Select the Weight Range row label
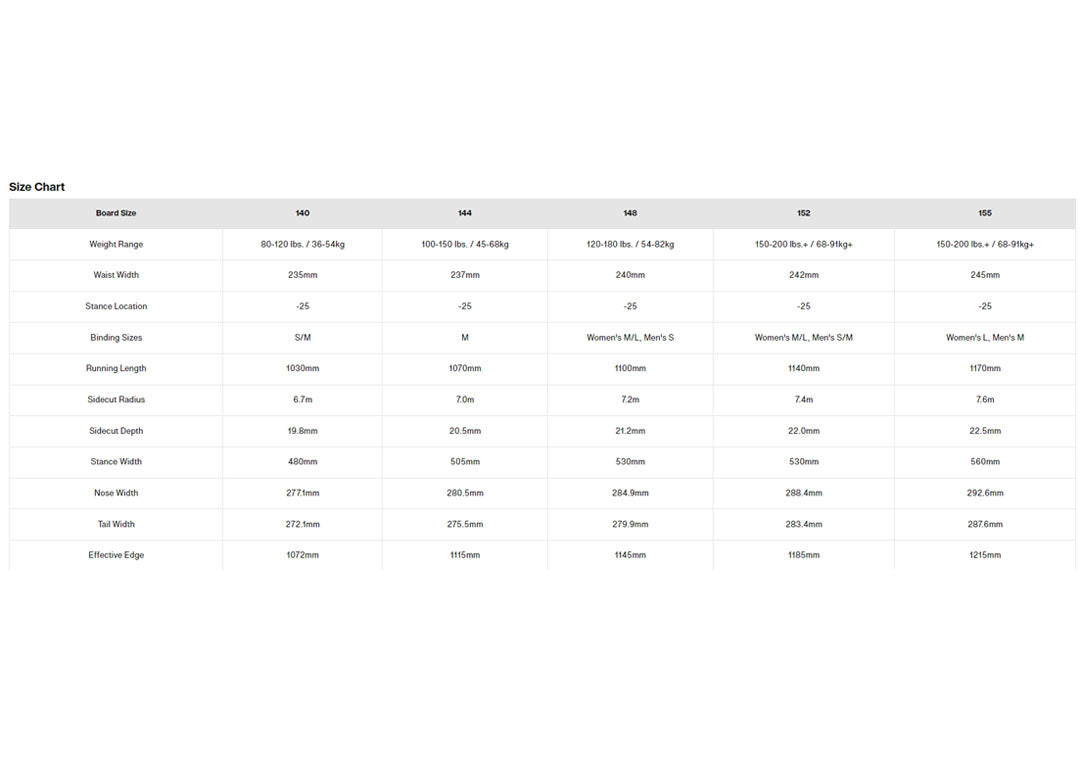1080x772 pixels. pos(116,244)
